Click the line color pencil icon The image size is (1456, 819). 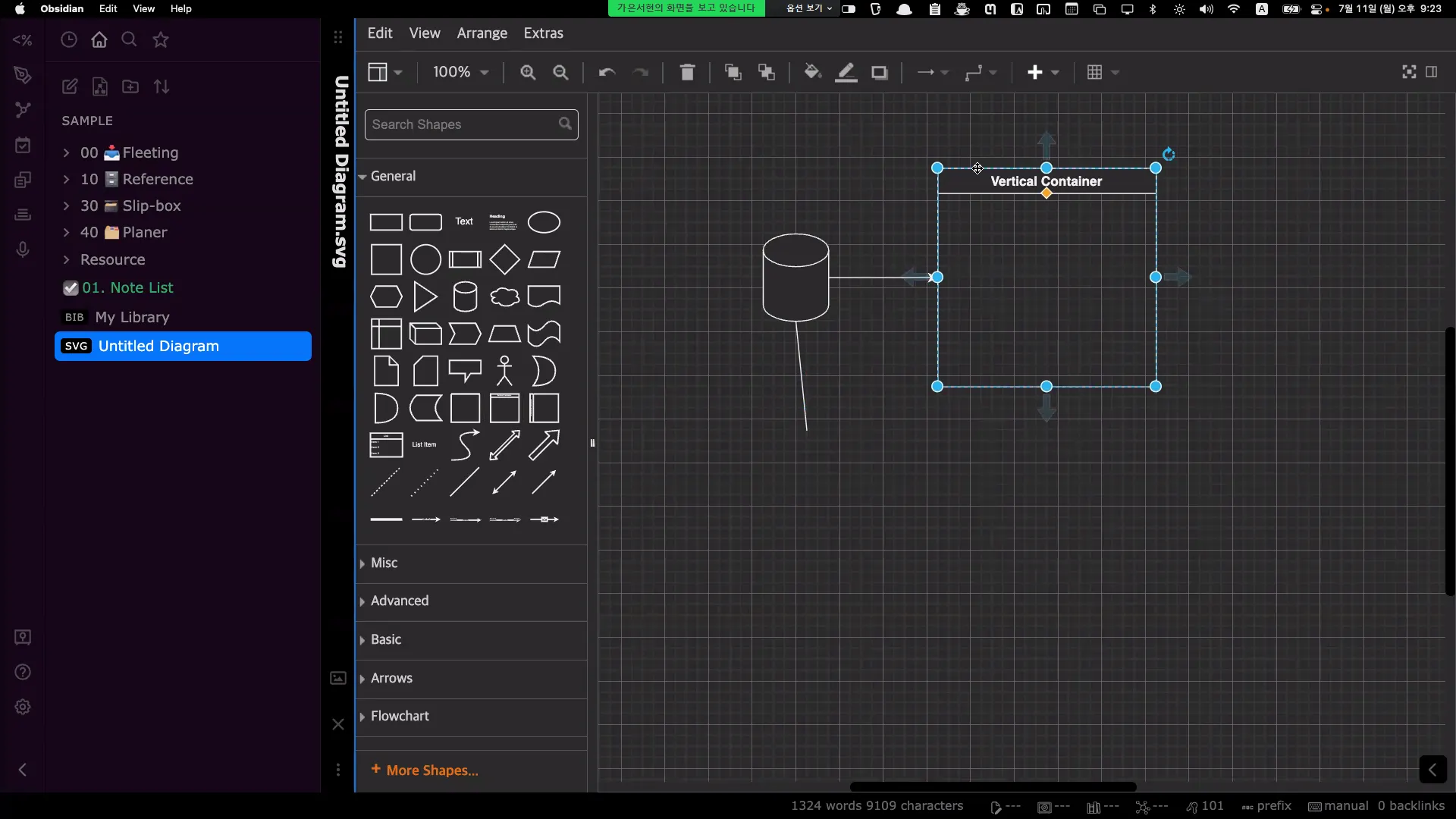(846, 72)
